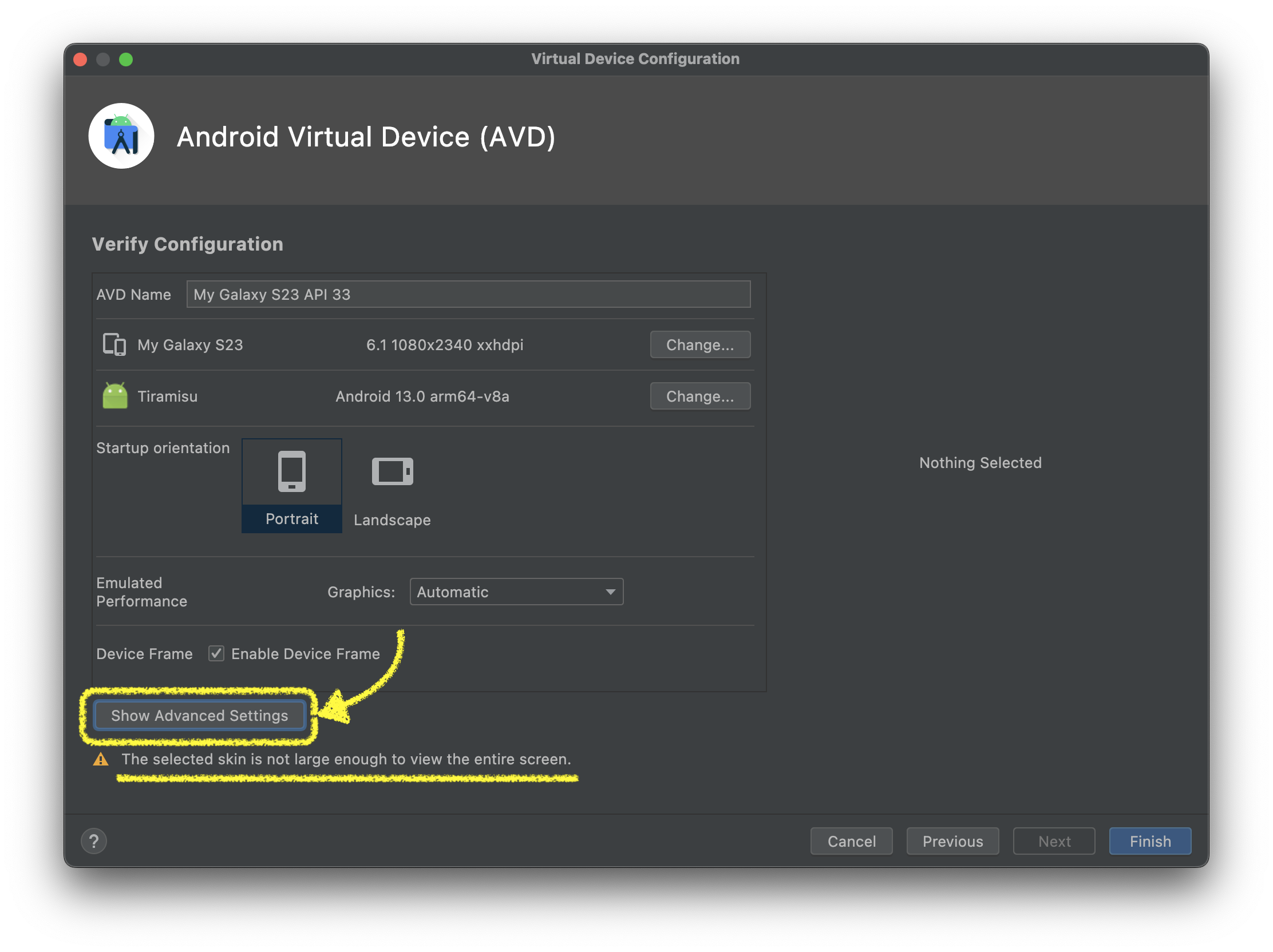Click the green window zoom button
The image size is (1273, 952).
pos(126,59)
